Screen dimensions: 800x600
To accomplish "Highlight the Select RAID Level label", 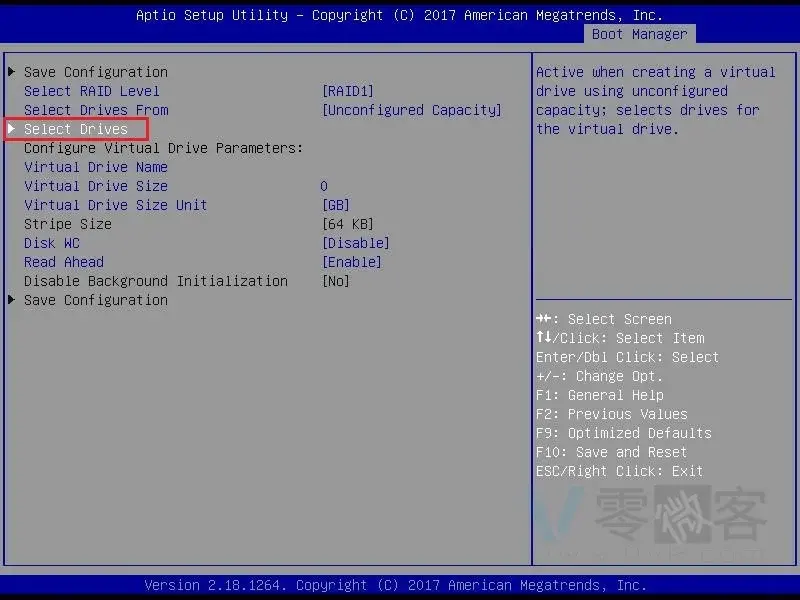I will 92,91.
